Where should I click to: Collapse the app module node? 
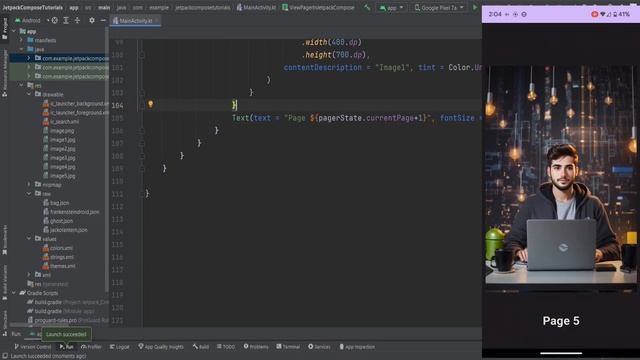click(x=14, y=31)
